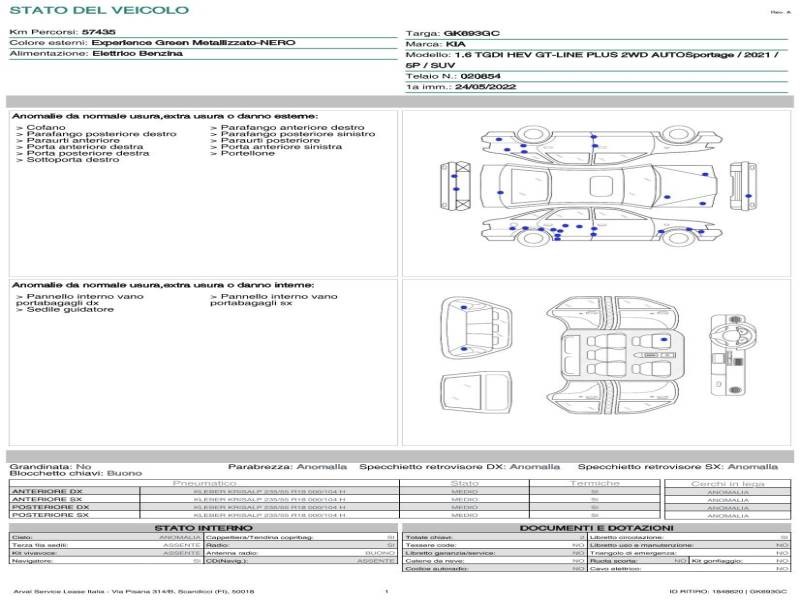800x600 pixels.
Task: Click the "Pneumatico" column header
Action: 204,483
